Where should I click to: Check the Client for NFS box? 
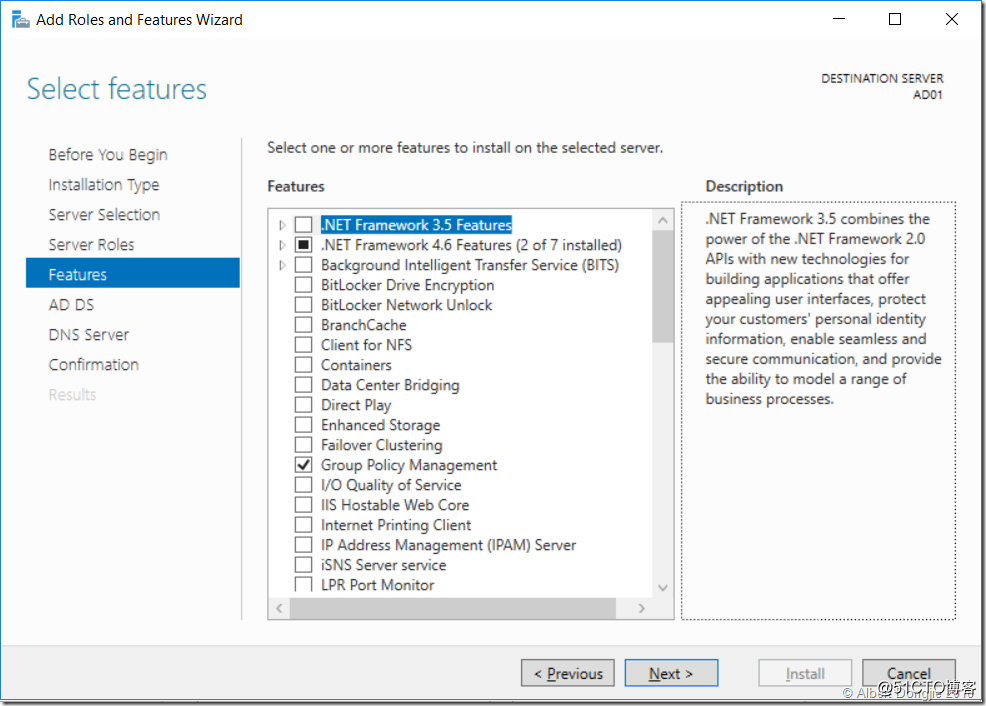coord(303,345)
